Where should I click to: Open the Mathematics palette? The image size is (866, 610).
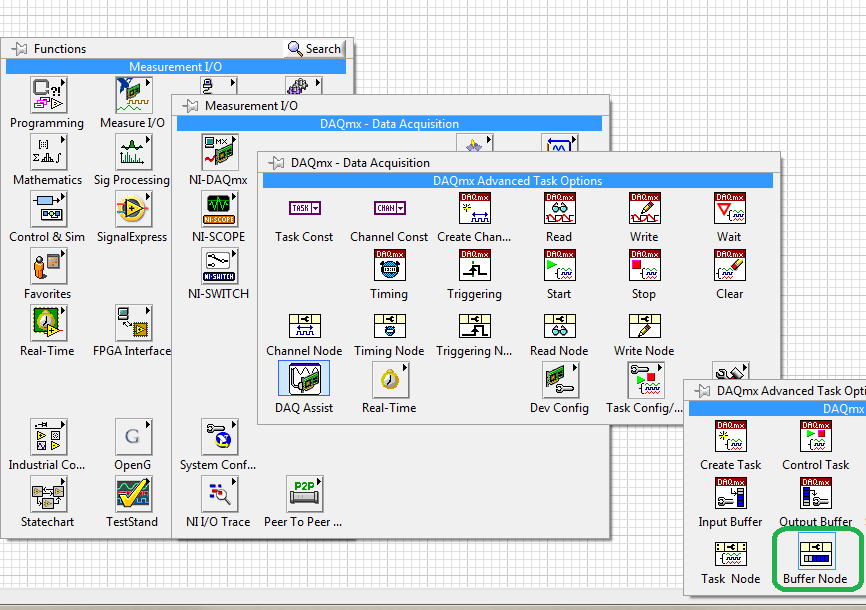pos(48,152)
